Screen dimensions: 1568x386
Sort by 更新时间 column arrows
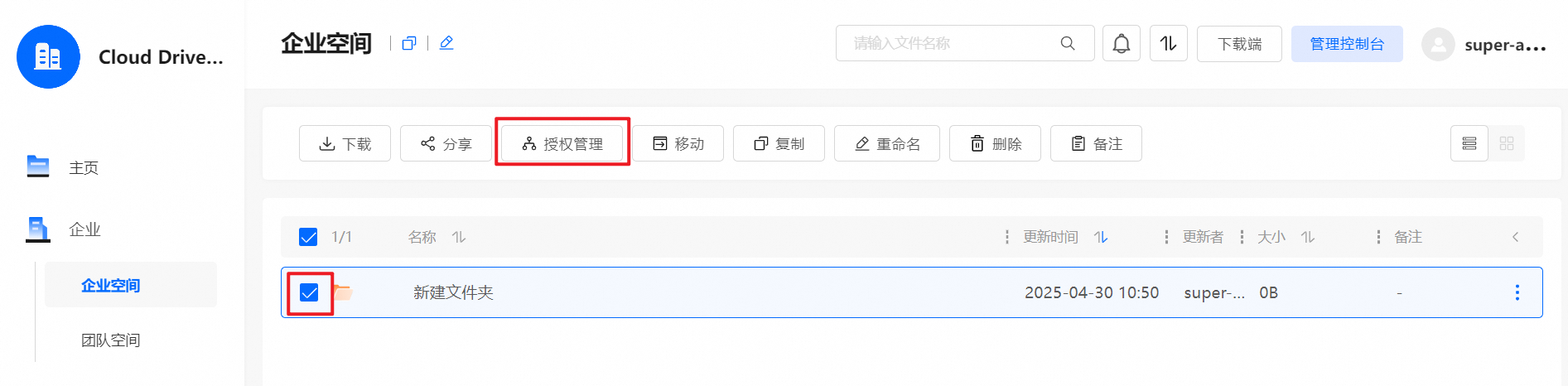[x=1101, y=237]
